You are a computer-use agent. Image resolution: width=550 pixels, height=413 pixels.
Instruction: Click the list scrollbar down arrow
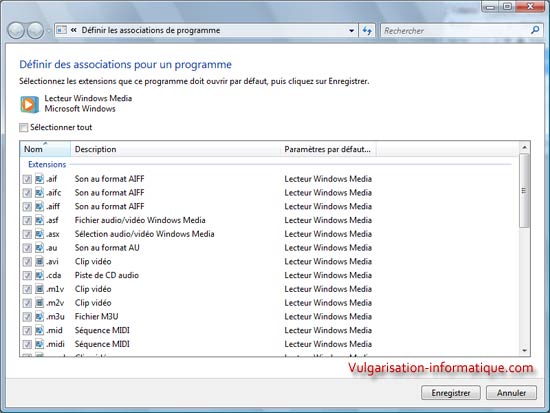524,351
